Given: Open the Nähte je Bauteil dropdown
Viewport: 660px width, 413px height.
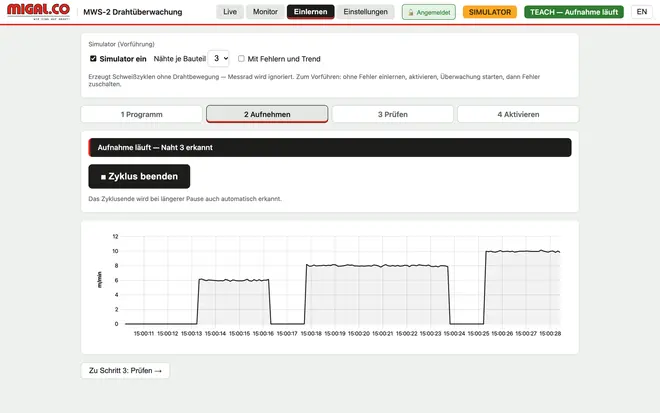Looking at the screenshot, I should tap(219, 59).
